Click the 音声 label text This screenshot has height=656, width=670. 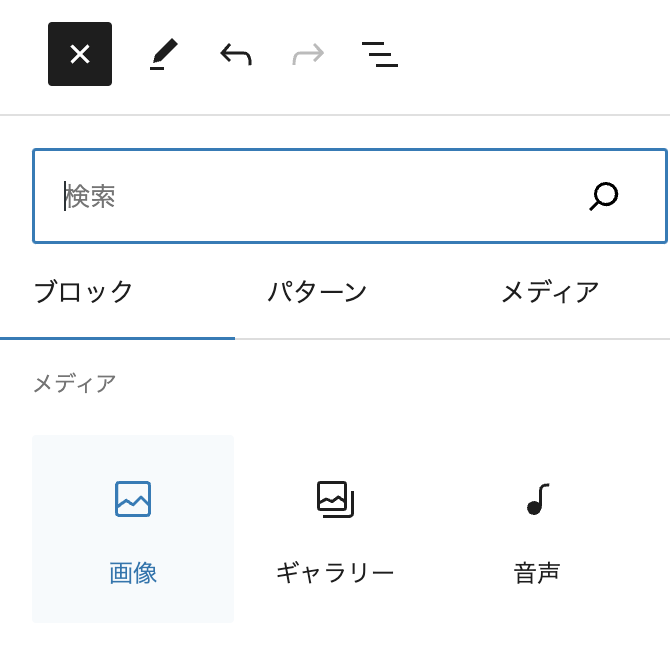pyautogui.click(x=537, y=573)
